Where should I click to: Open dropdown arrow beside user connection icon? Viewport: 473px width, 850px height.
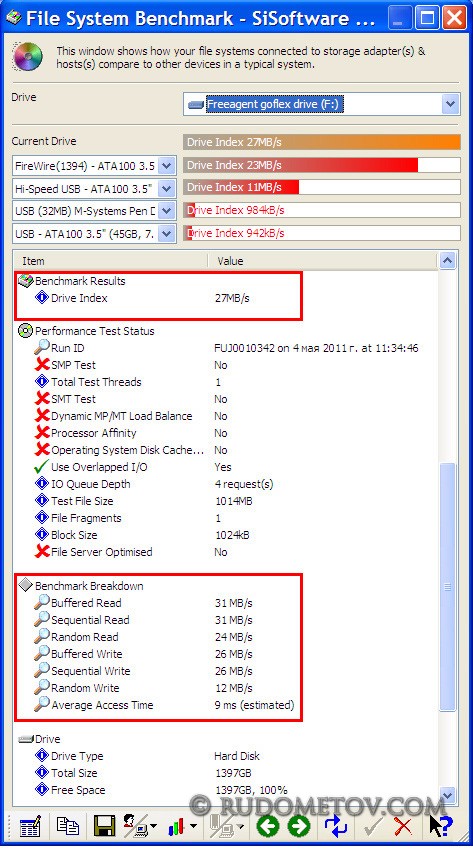pyautogui.click(x=154, y=827)
